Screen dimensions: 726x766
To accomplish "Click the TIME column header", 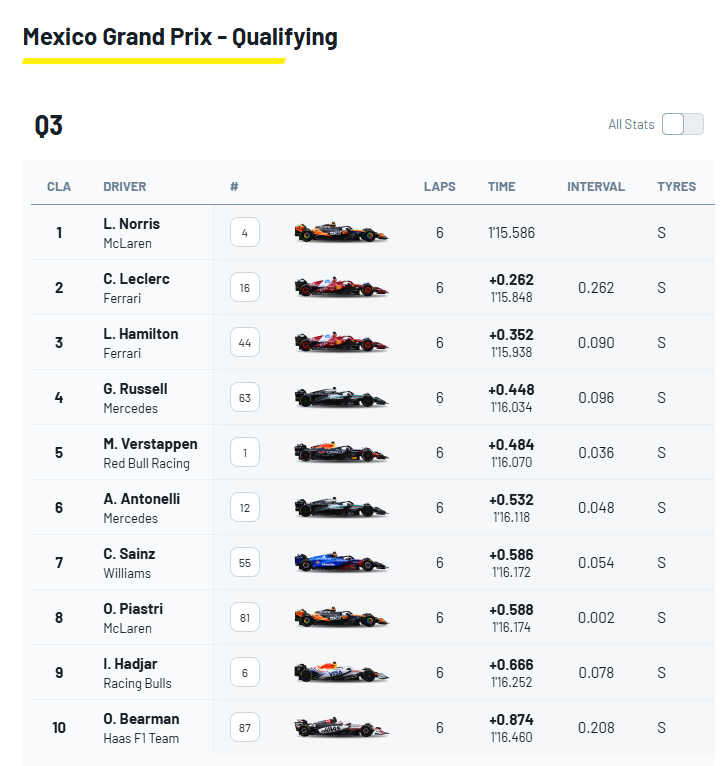I will (x=502, y=187).
